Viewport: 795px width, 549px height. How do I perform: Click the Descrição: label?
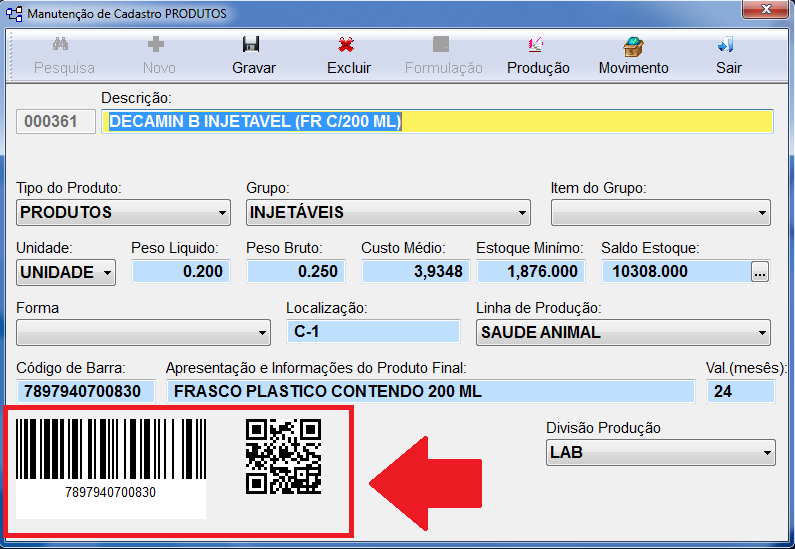pyautogui.click(x=136, y=97)
